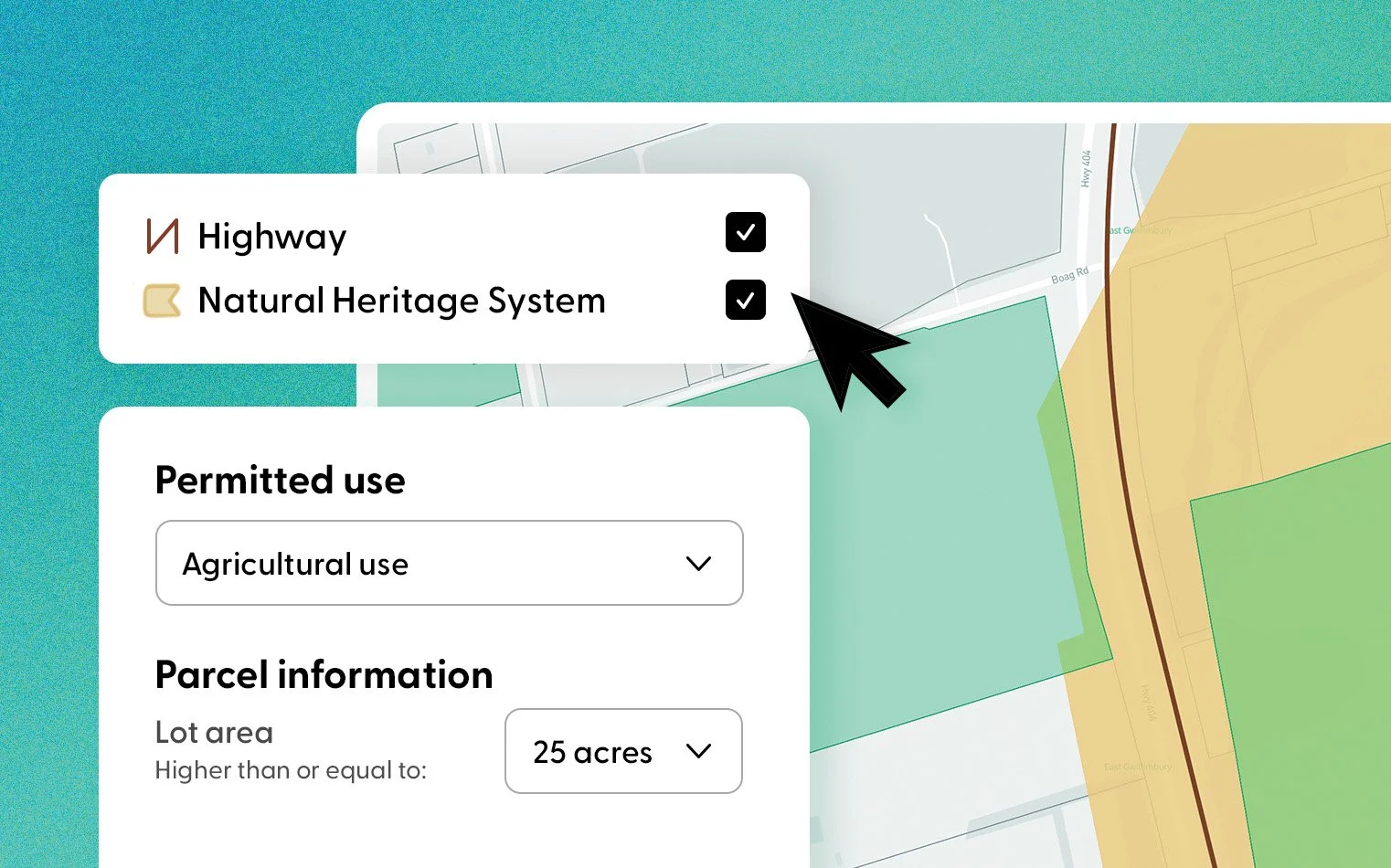Uncheck the Highway layer checkbox
The height and width of the screenshot is (868, 1391).
pos(746,232)
